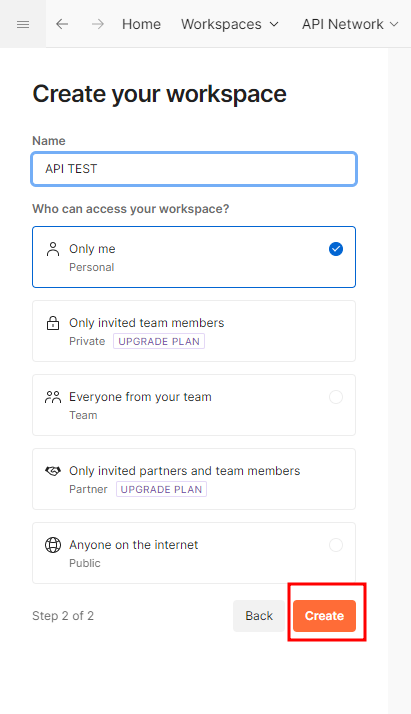Select the Everyone from your team radio

point(336,397)
